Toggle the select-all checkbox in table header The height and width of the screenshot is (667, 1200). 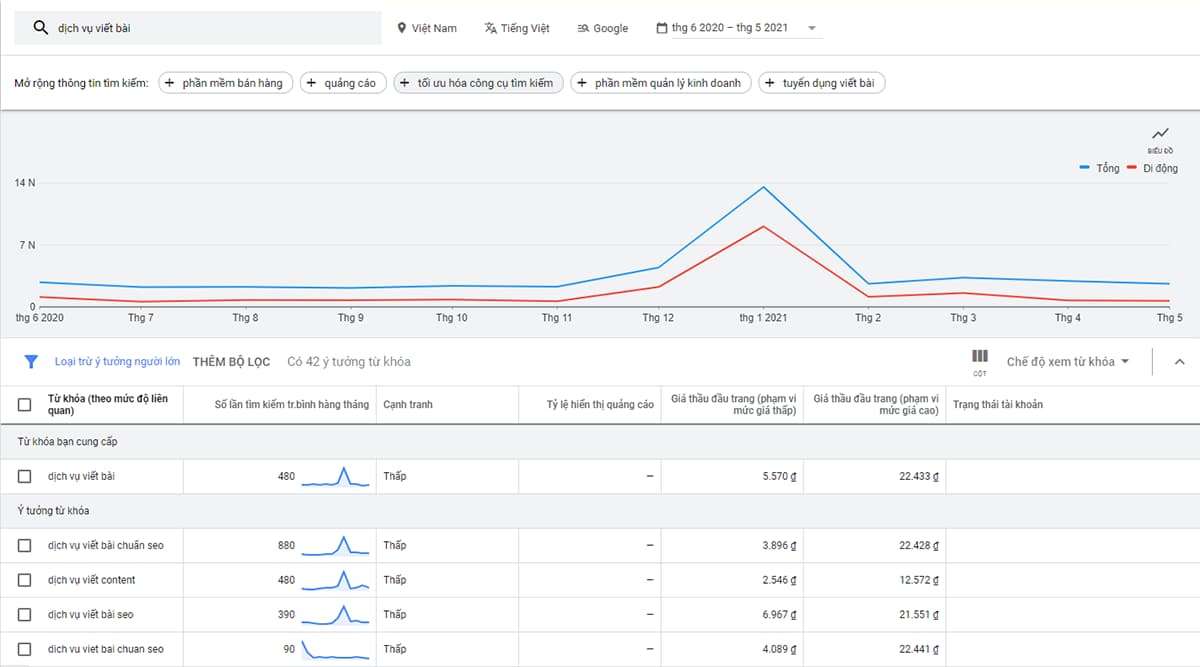click(x=25, y=404)
